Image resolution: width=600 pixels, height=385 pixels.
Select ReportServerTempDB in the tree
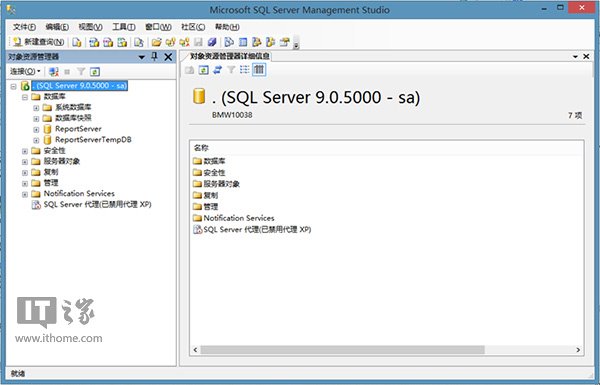click(93, 140)
